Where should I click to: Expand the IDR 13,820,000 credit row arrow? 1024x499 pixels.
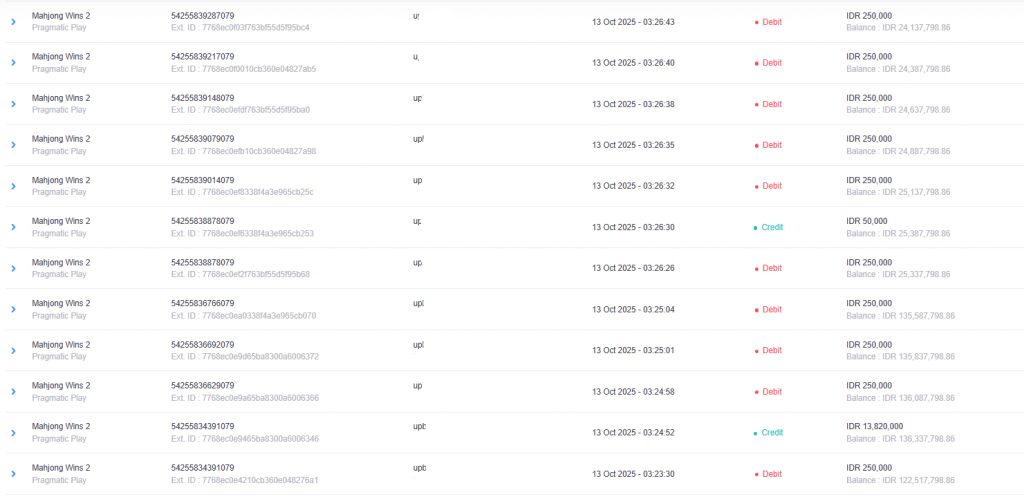coord(13,433)
